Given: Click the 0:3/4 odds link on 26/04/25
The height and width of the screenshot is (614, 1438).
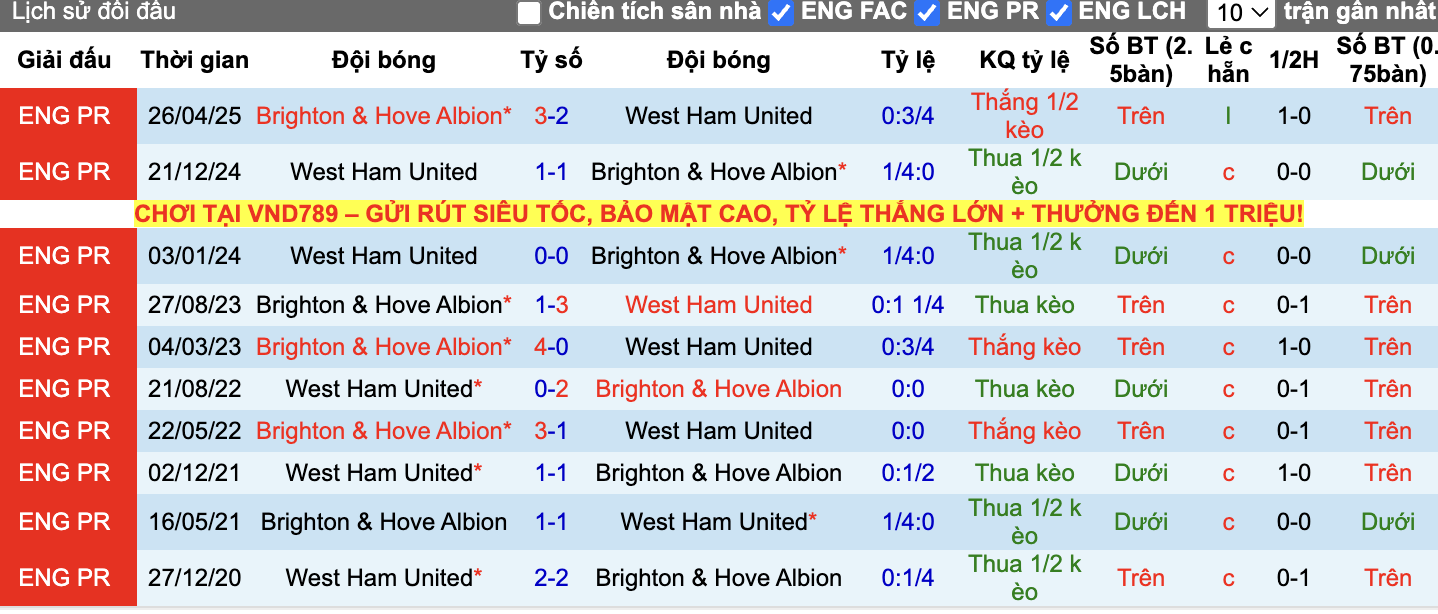Looking at the screenshot, I should point(907,115).
